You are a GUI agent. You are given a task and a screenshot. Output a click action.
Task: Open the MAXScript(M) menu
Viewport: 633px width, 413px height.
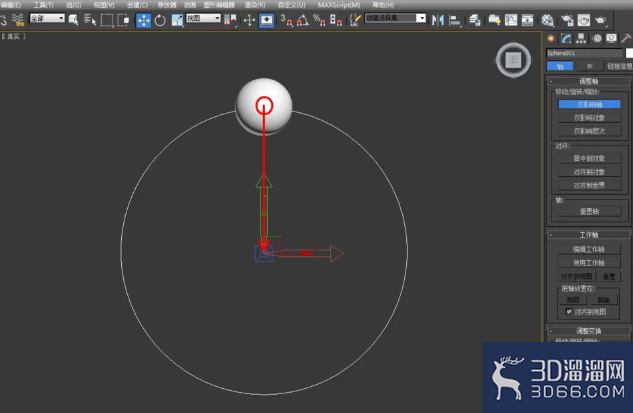coord(339,5)
